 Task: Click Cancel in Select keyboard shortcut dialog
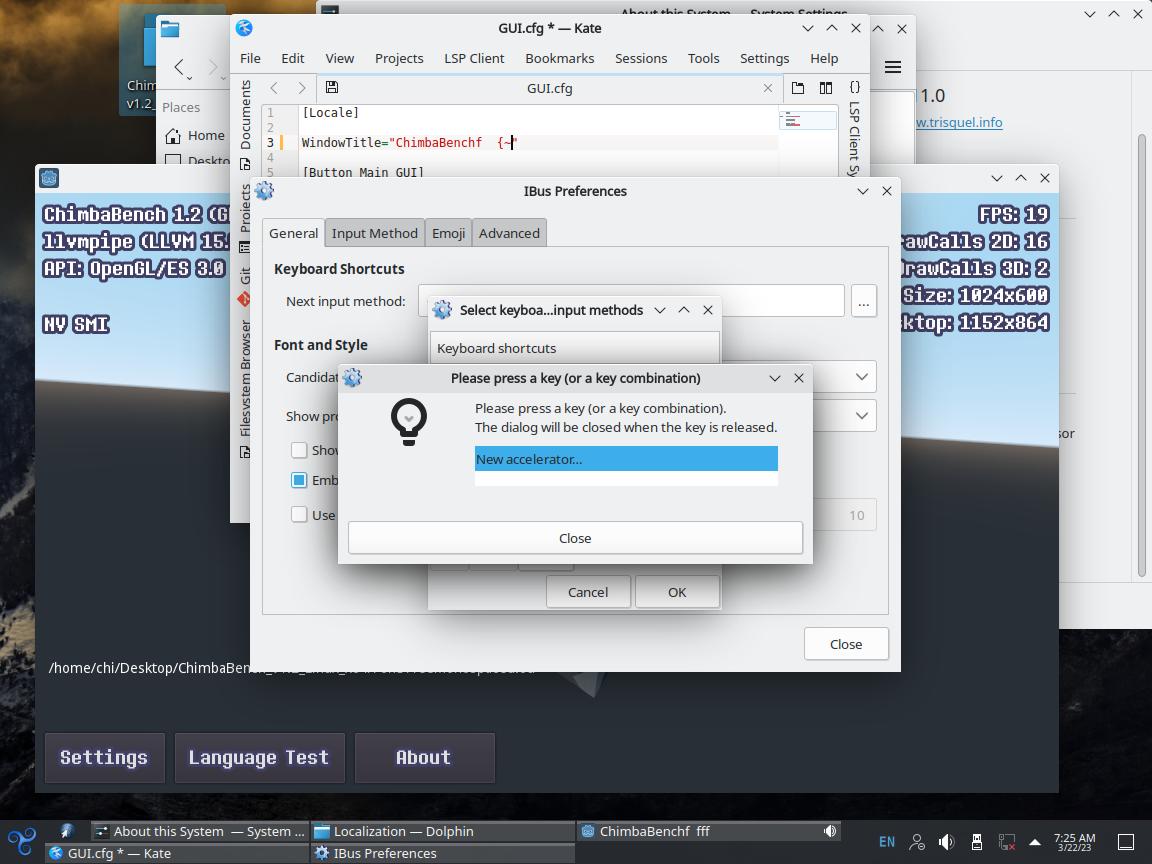(x=588, y=592)
